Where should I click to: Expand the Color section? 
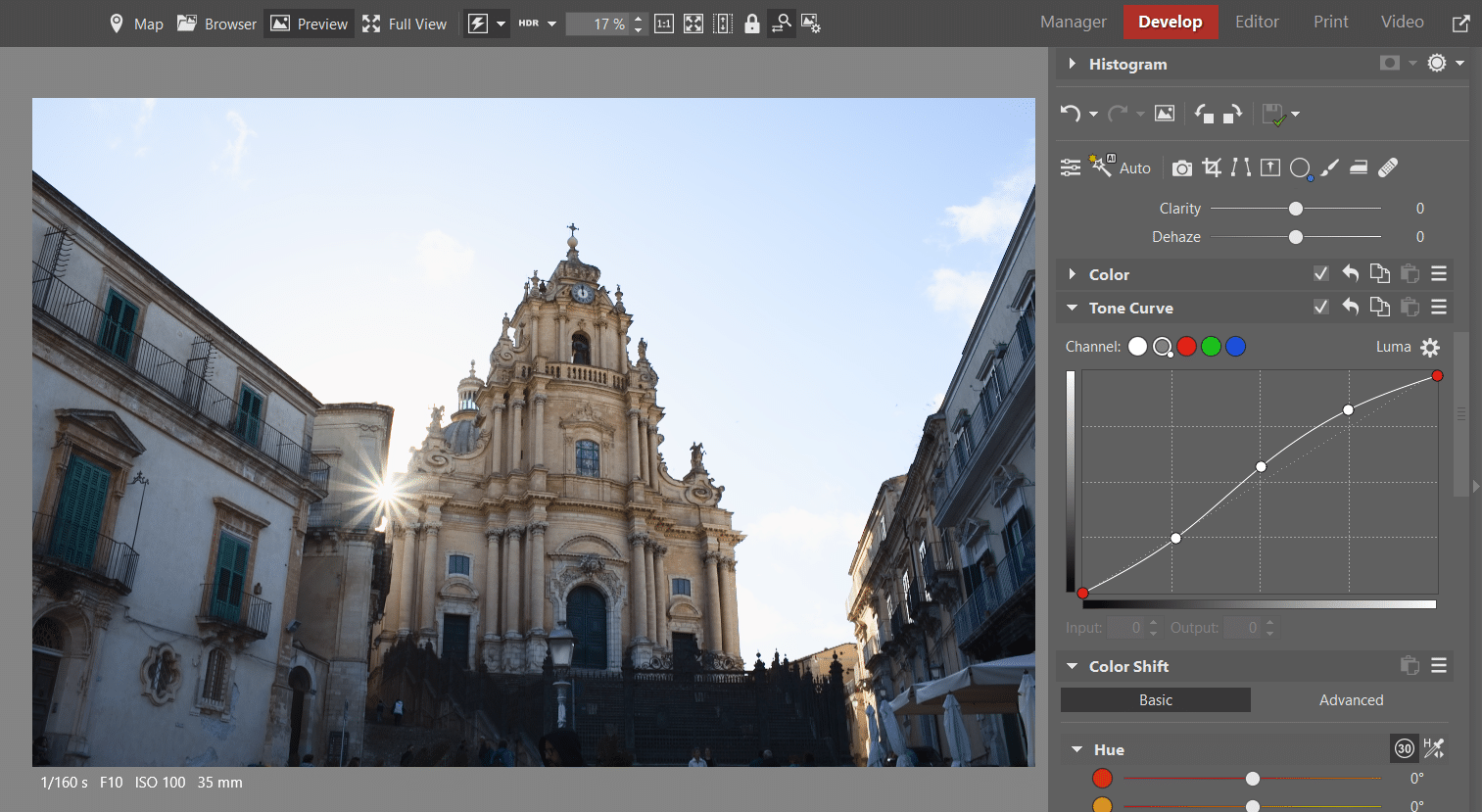[x=1073, y=274]
